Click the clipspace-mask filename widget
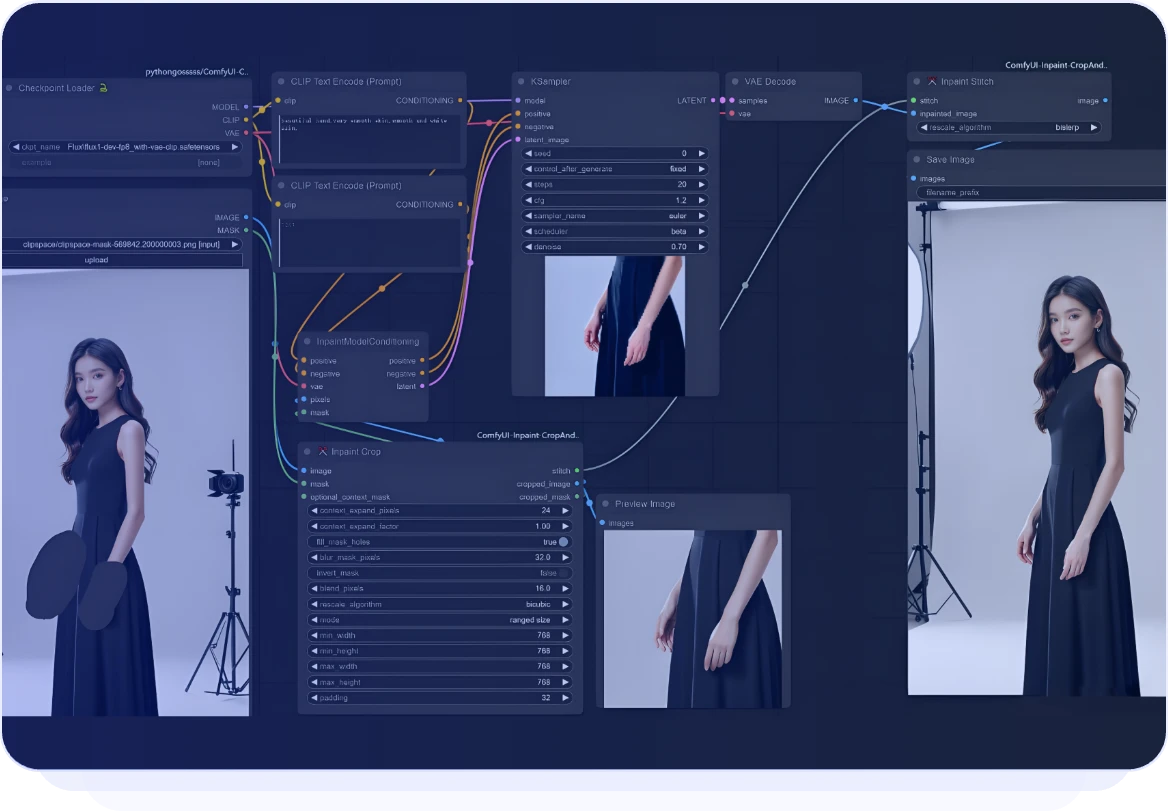 coord(120,243)
